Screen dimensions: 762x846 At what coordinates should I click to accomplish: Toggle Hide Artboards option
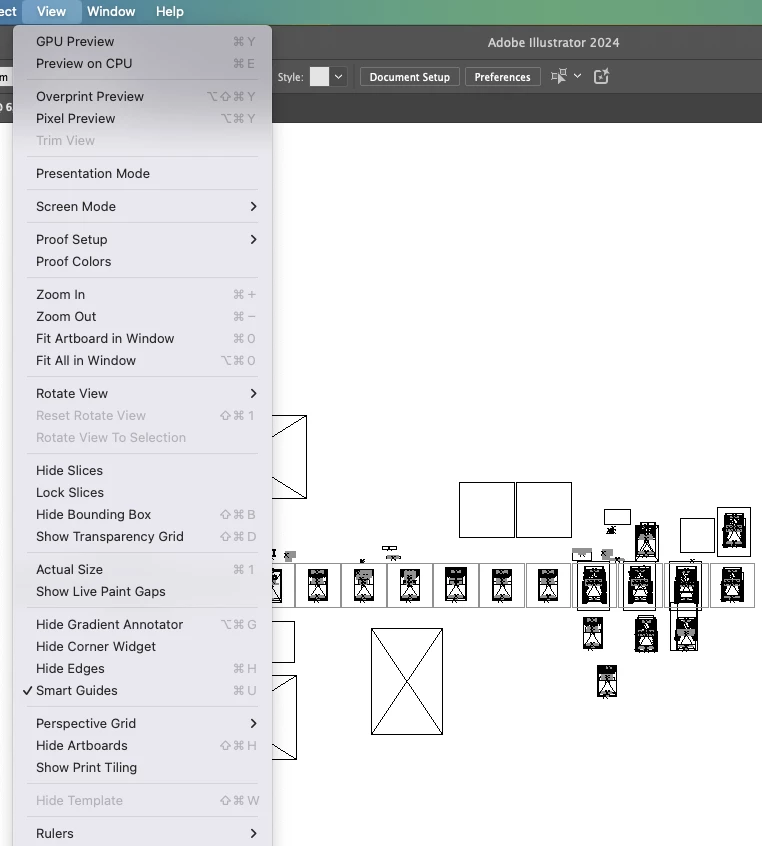point(142,746)
